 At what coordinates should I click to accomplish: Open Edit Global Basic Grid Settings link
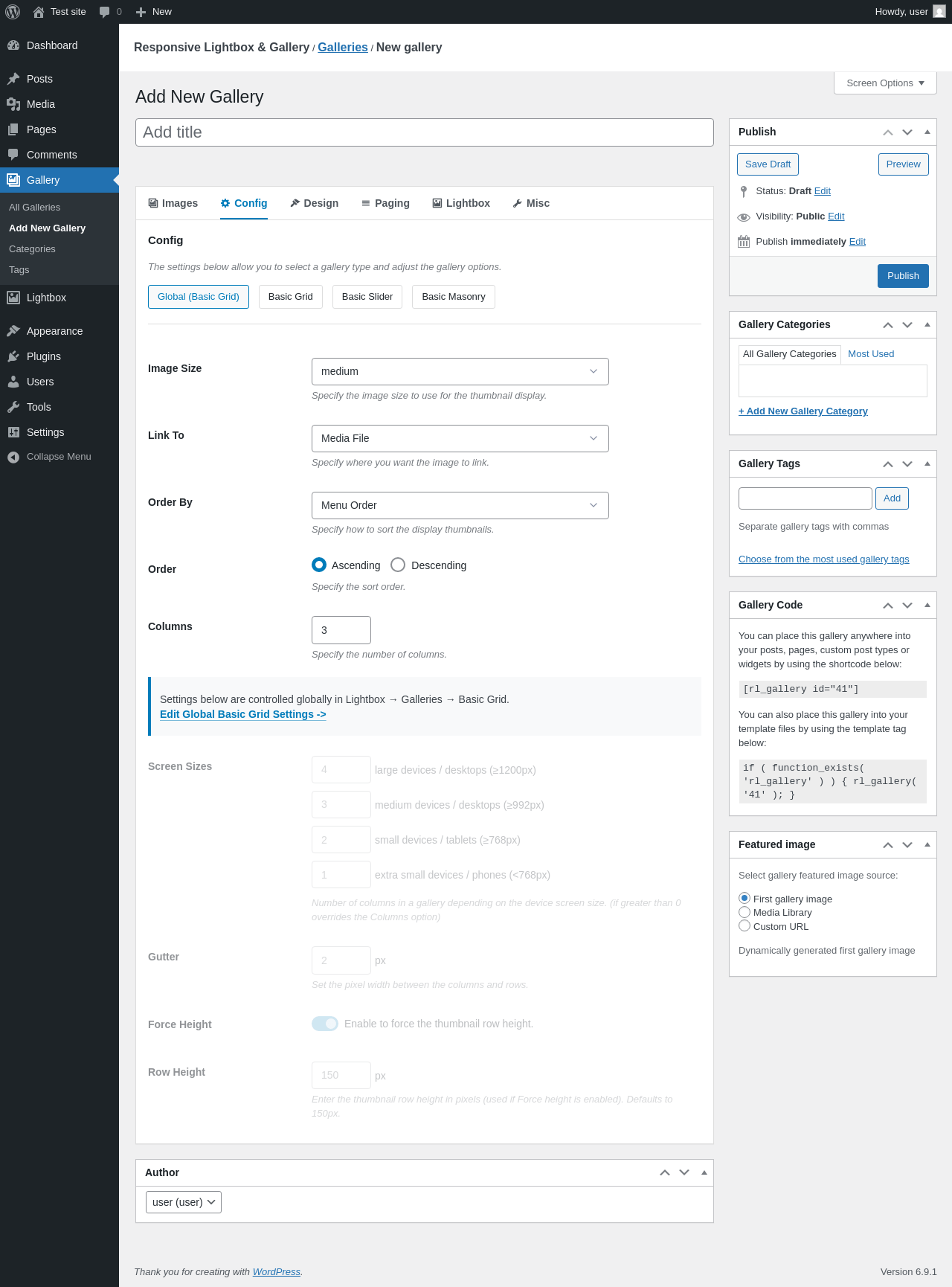[x=243, y=714]
